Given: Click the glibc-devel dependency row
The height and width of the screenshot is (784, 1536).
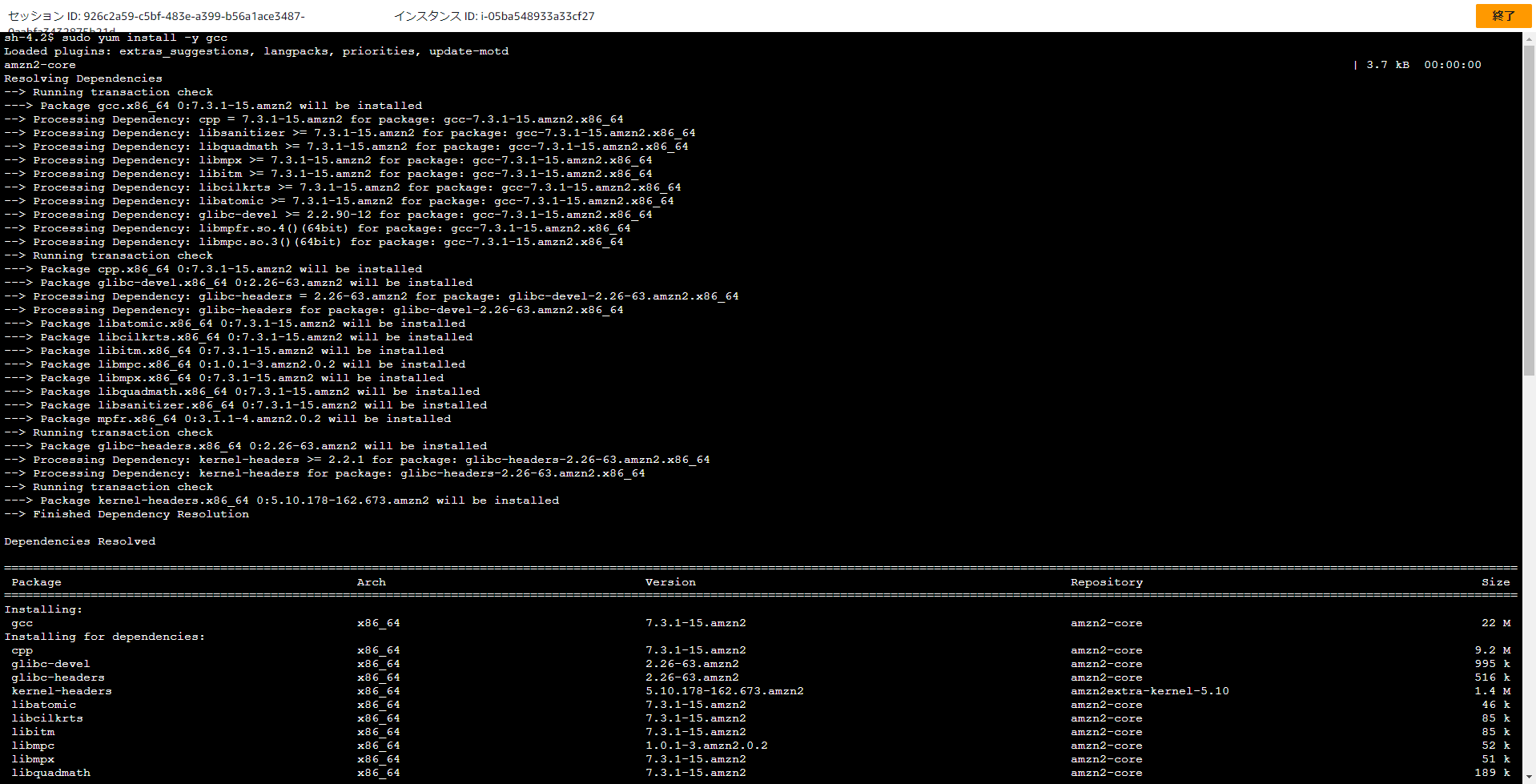Looking at the screenshot, I should point(50,663).
